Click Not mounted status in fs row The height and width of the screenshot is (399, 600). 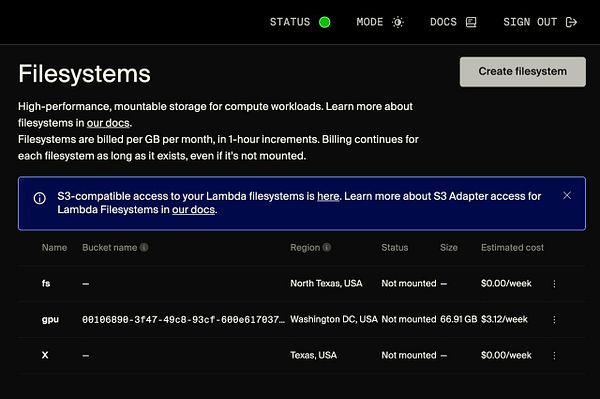[x=409, y=283]
